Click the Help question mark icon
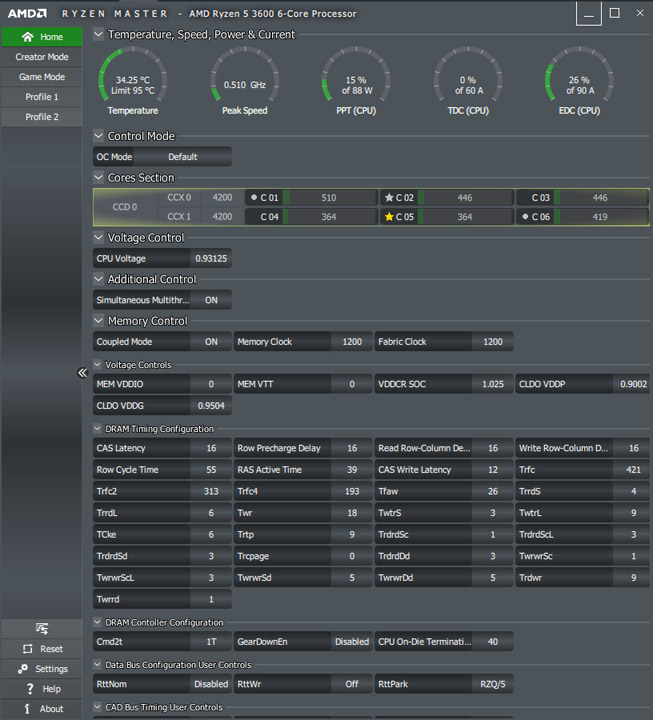The image size is (653, 720). [x=30, y=689]
